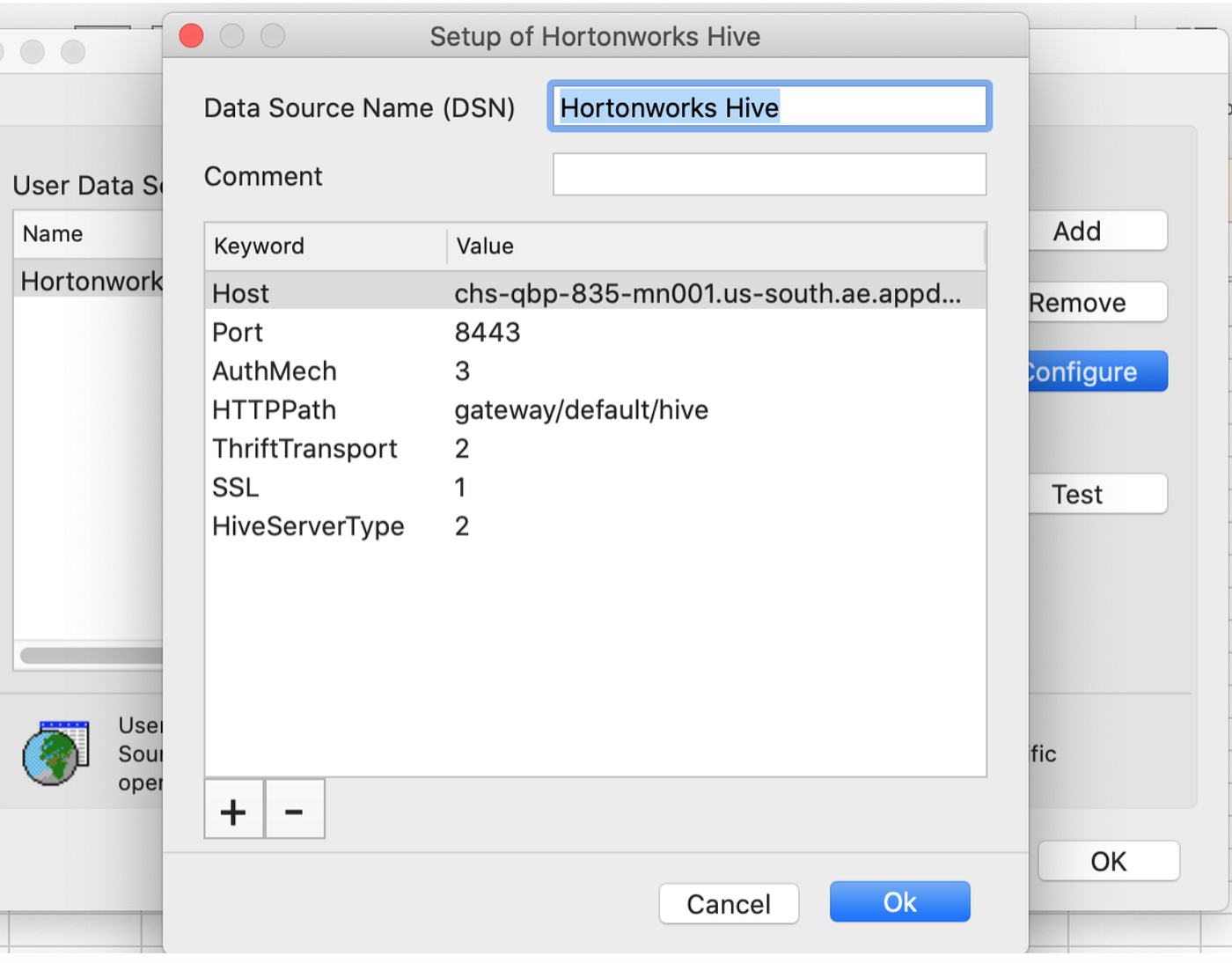Select the HTTPPath row
1232x963 pixels.
pos(595,409)
